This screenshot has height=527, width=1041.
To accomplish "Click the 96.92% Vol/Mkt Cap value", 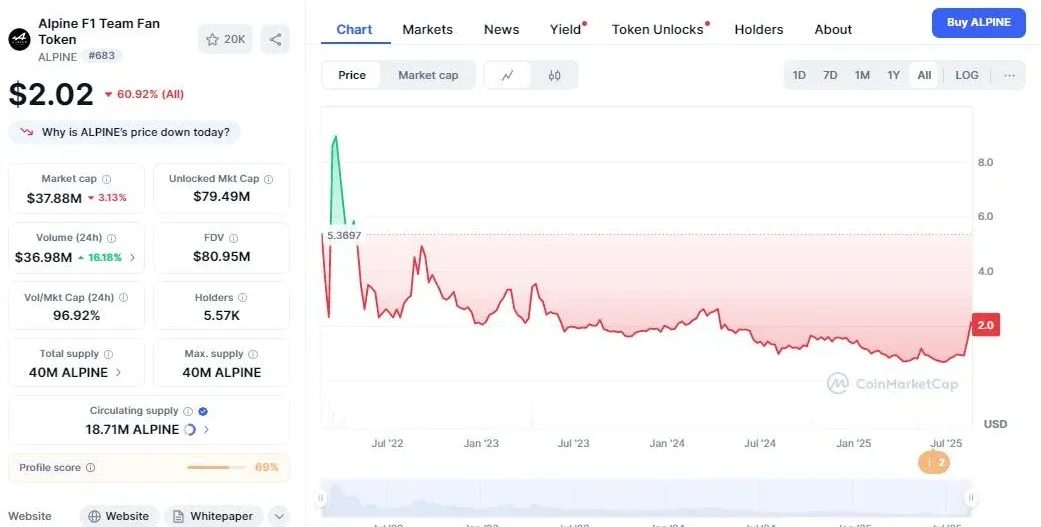I will (x=76, y=315).
